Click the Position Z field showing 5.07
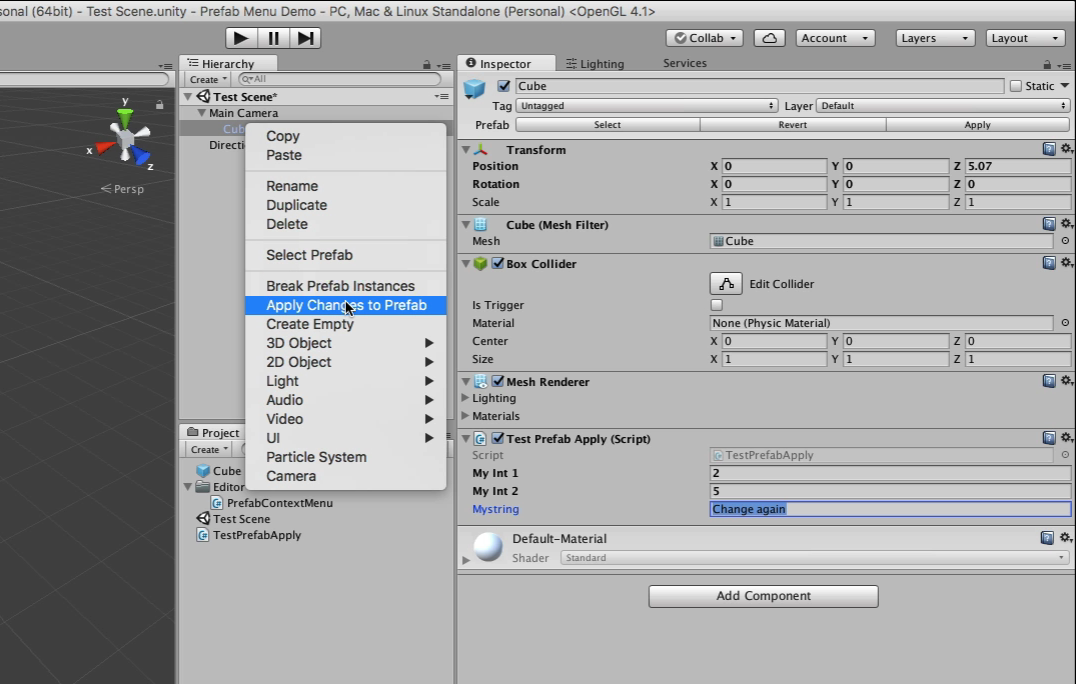 pyautogui.click(x=1018, y=166)
